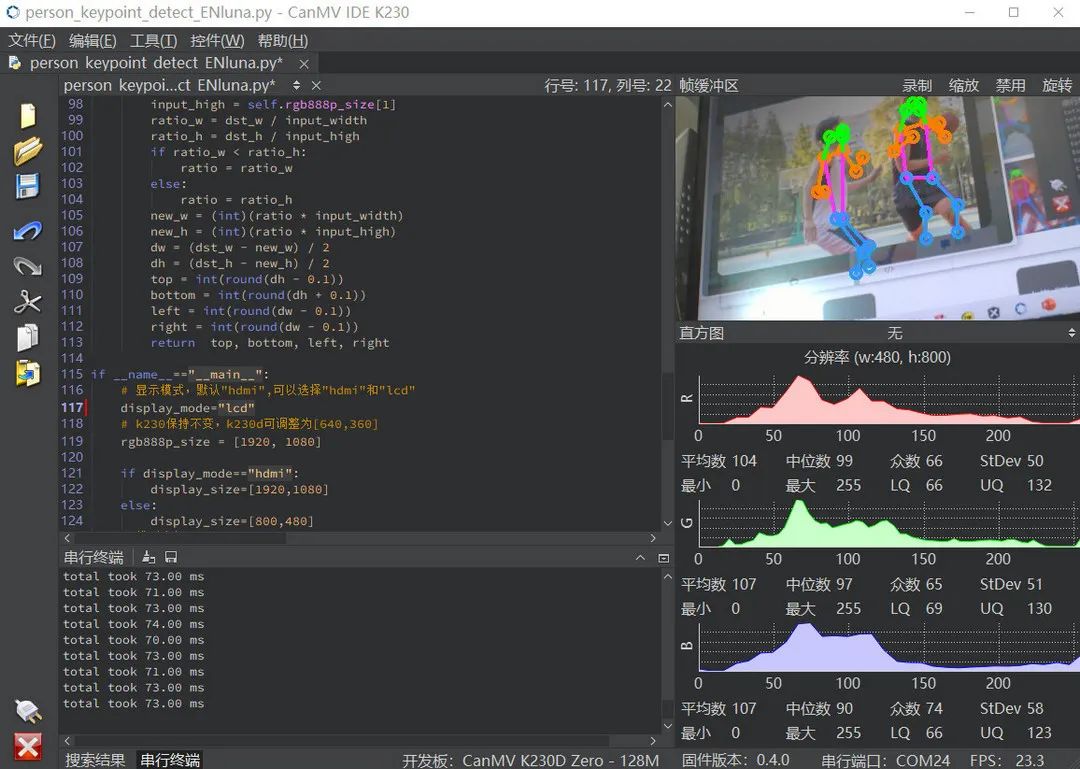Stop the running script with red X
1080x769 pixels.
point(27,746)
